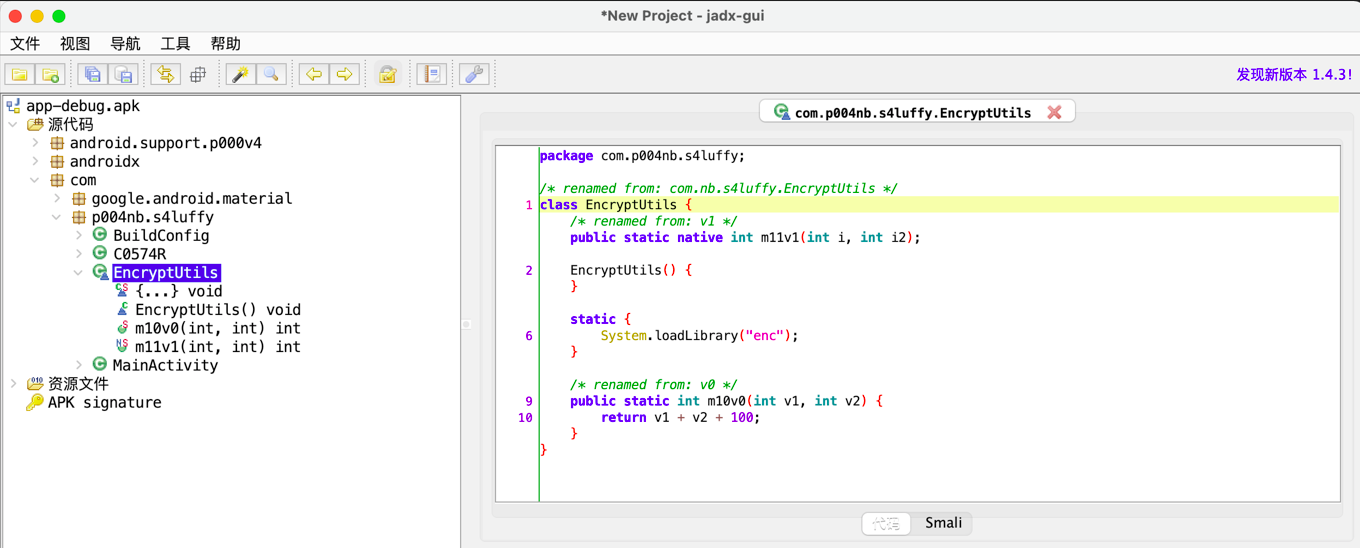Open the APK signature node

(105, 402)
